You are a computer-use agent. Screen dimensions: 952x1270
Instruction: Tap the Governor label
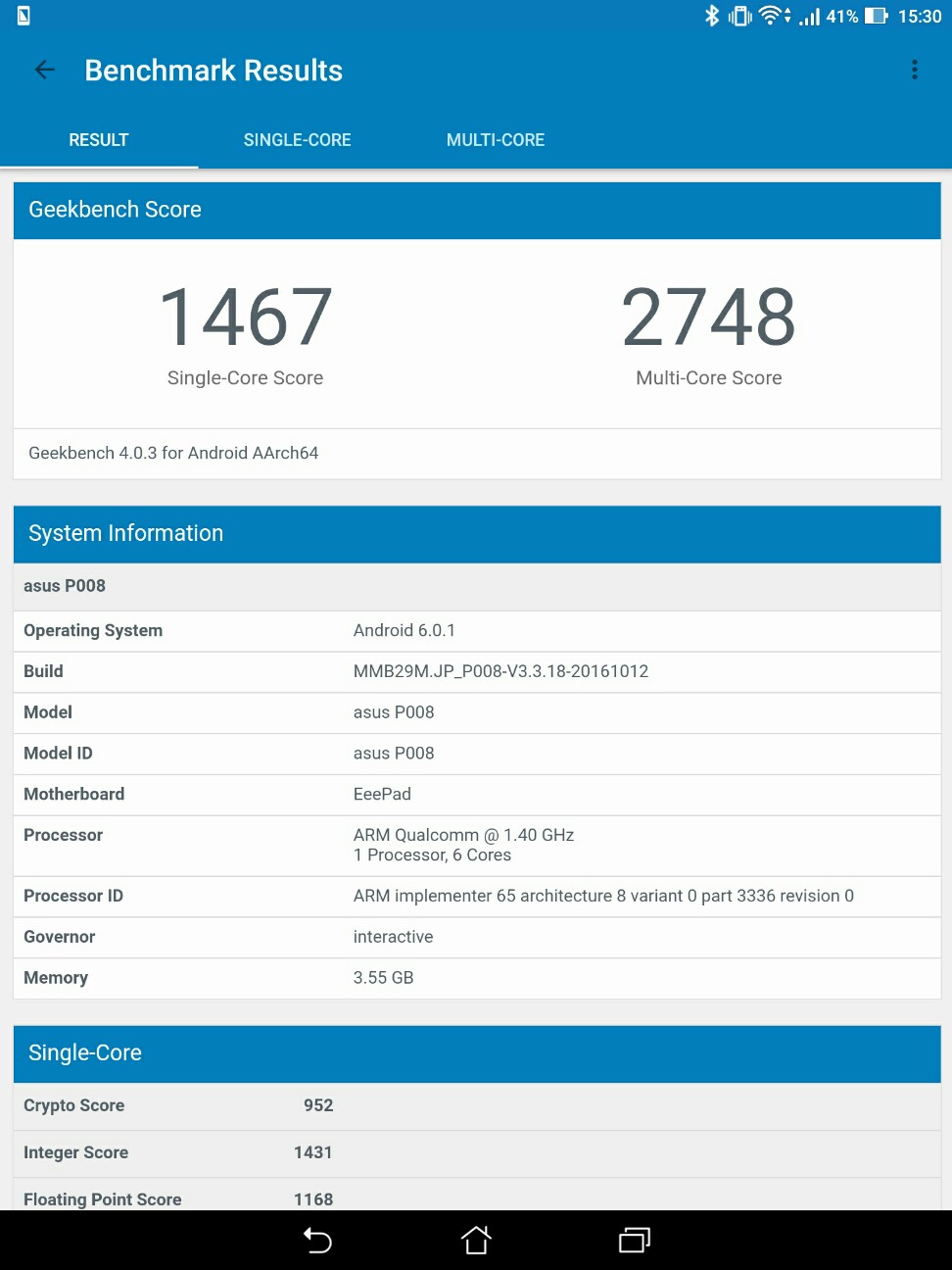(60, 937)
